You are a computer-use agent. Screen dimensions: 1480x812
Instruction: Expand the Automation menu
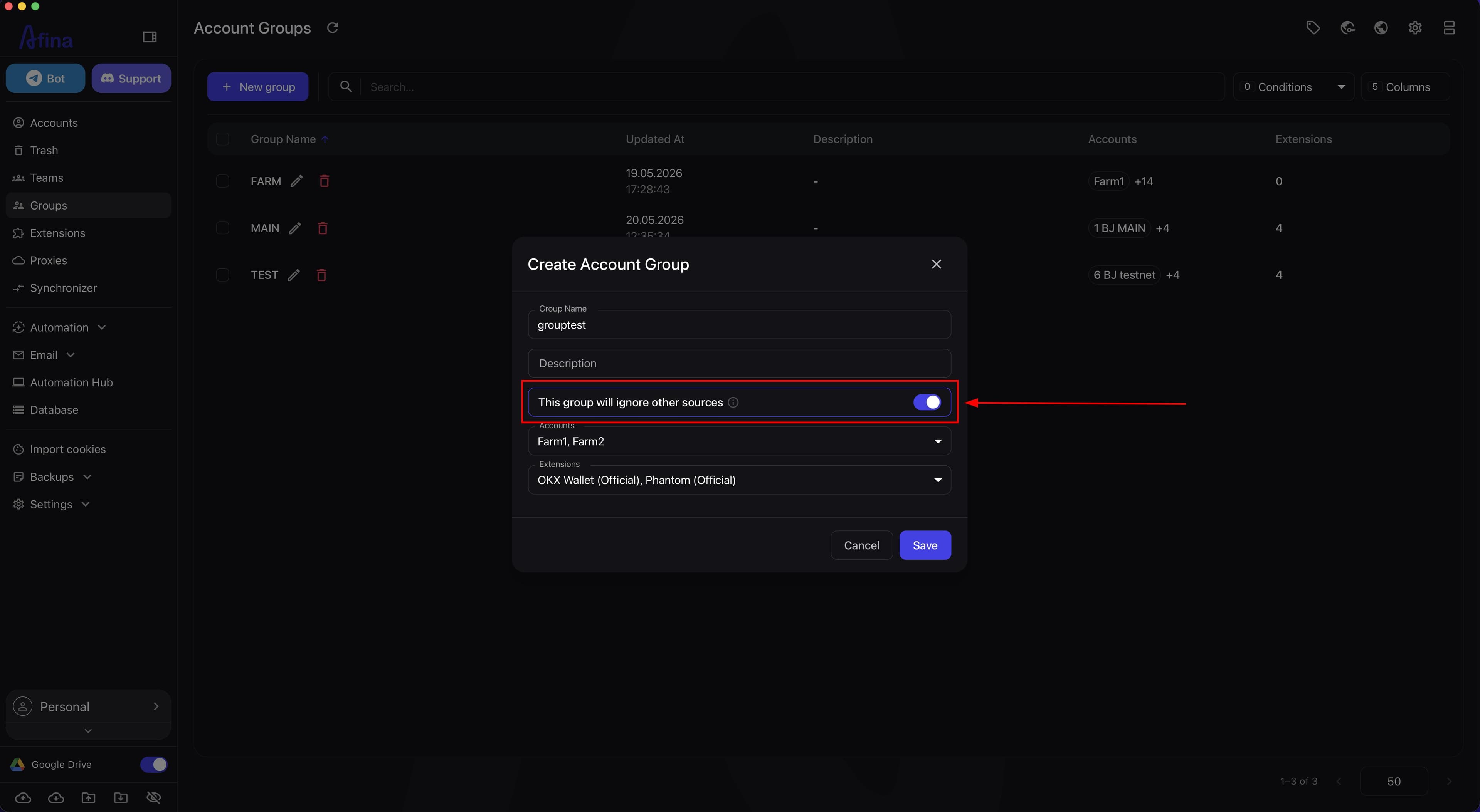(x=59, y=327)
